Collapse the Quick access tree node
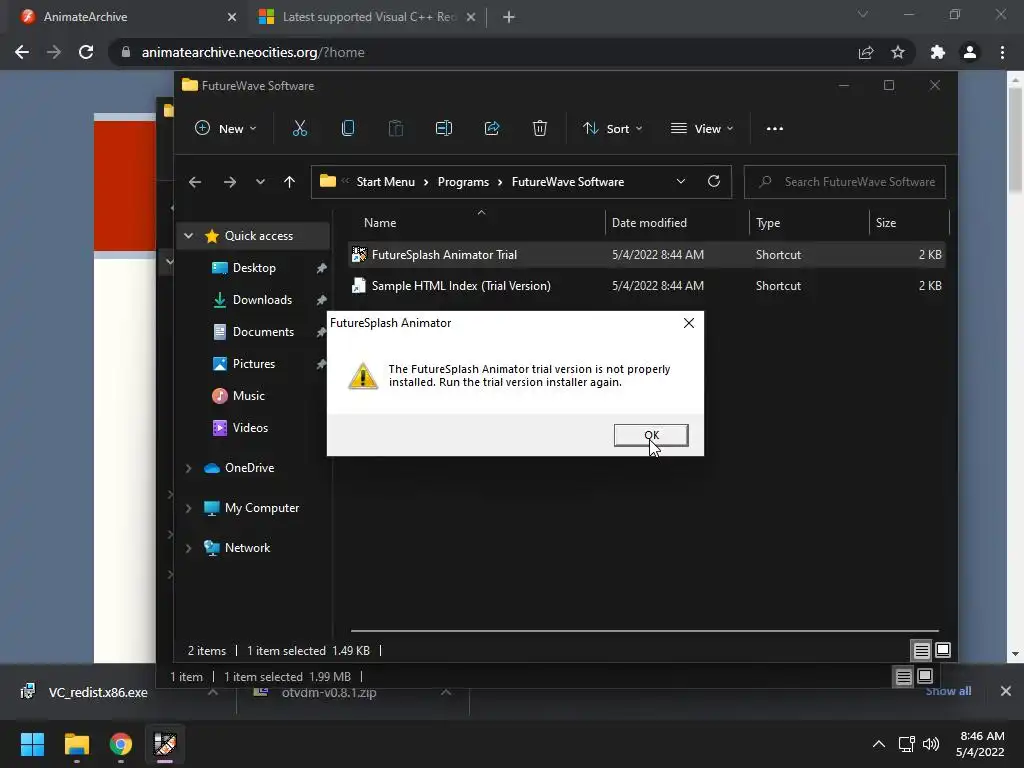 point(189,236)
